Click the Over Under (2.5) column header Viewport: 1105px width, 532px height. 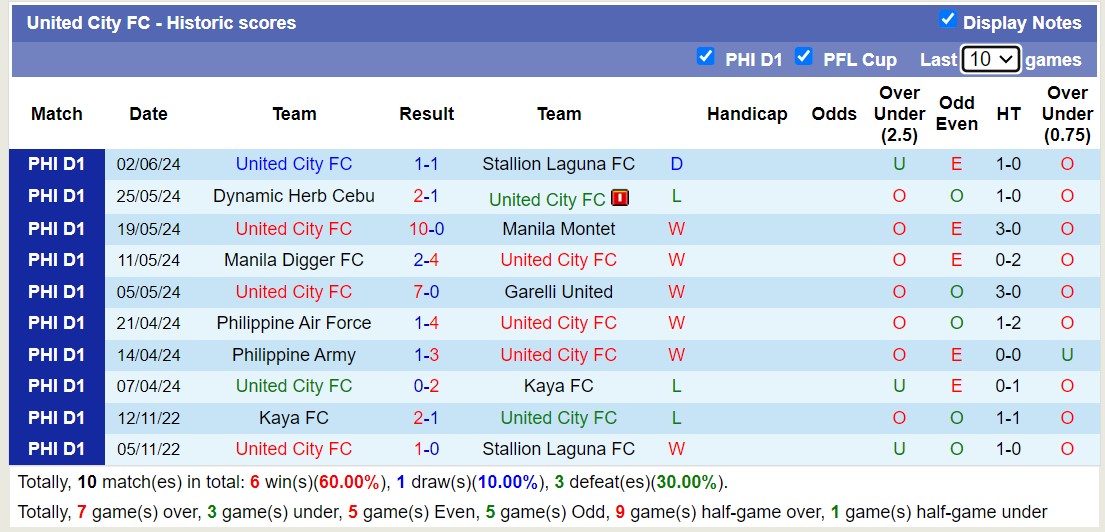pyautogui.click(x=899, y=114)
